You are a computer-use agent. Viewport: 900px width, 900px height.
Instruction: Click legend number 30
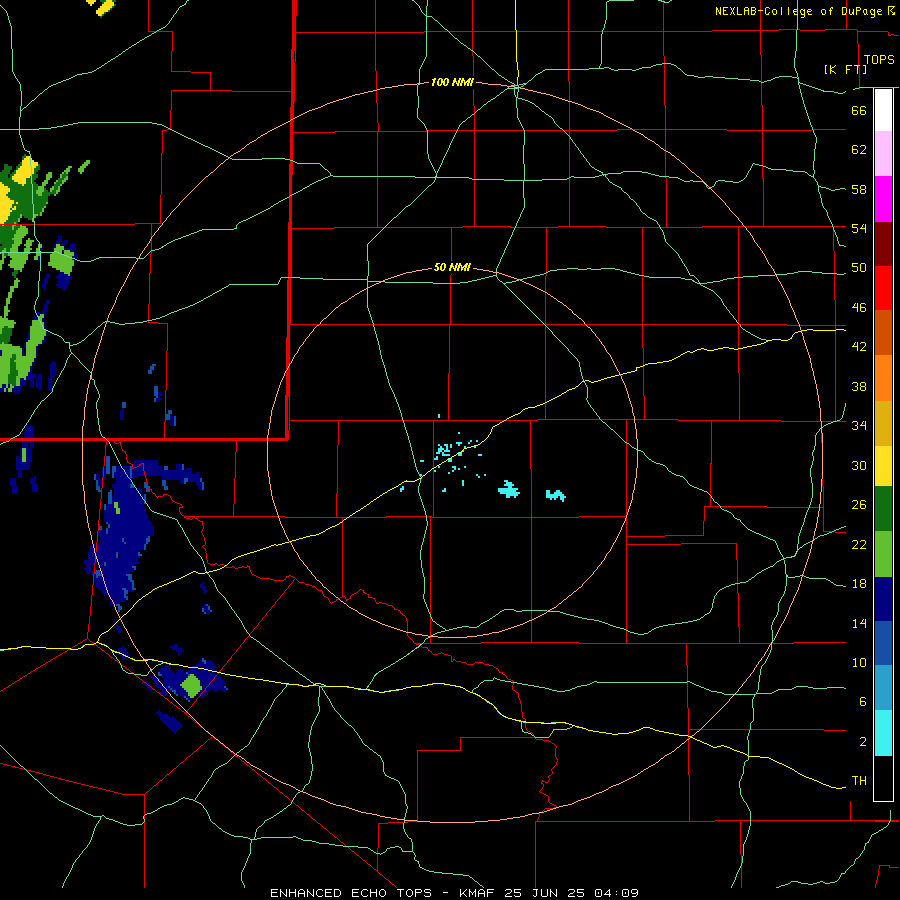tap(859, 465)
